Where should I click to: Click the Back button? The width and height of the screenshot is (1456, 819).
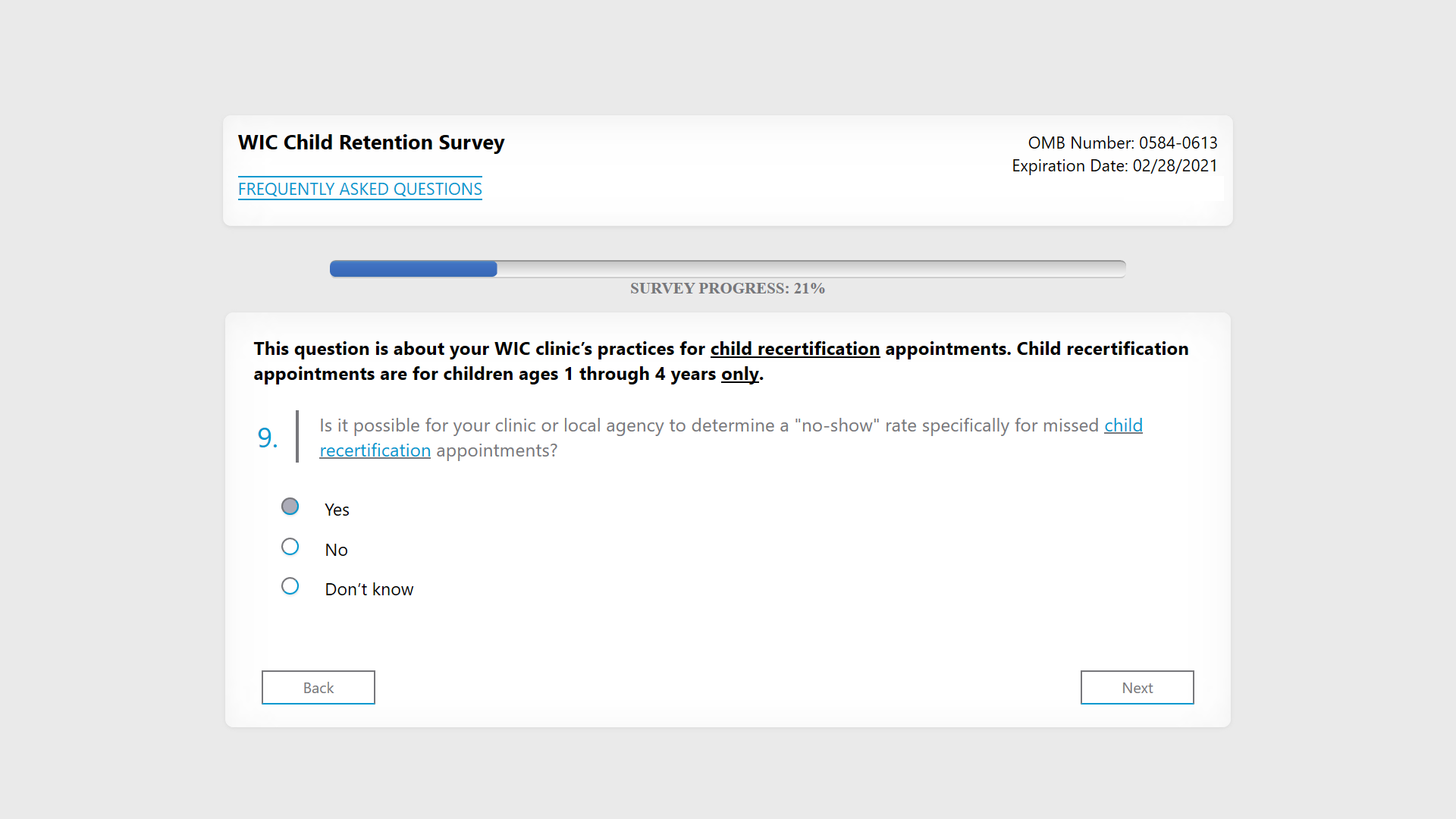pos(318,687)
